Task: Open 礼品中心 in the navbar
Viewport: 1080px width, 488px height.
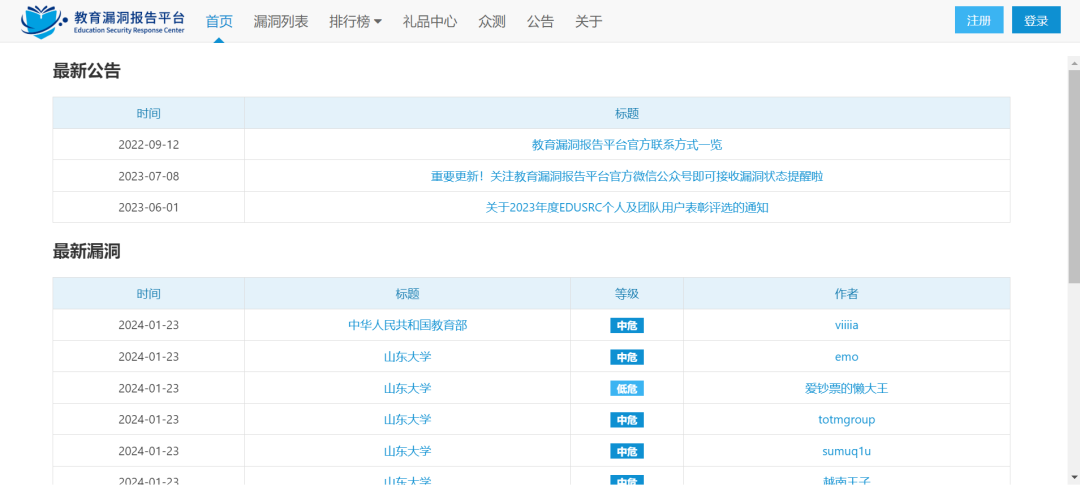Action: (x=430, y=21)
